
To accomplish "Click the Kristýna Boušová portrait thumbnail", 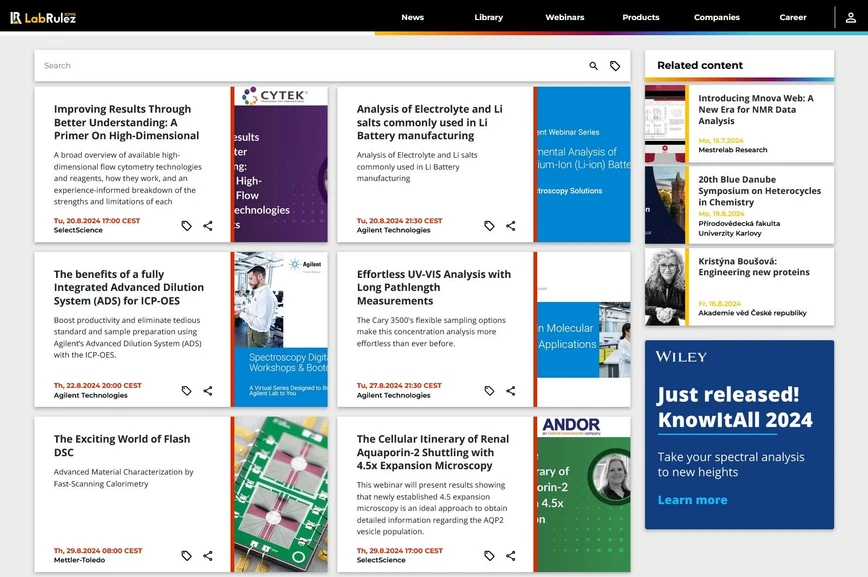I will click(x=665, y=287).
